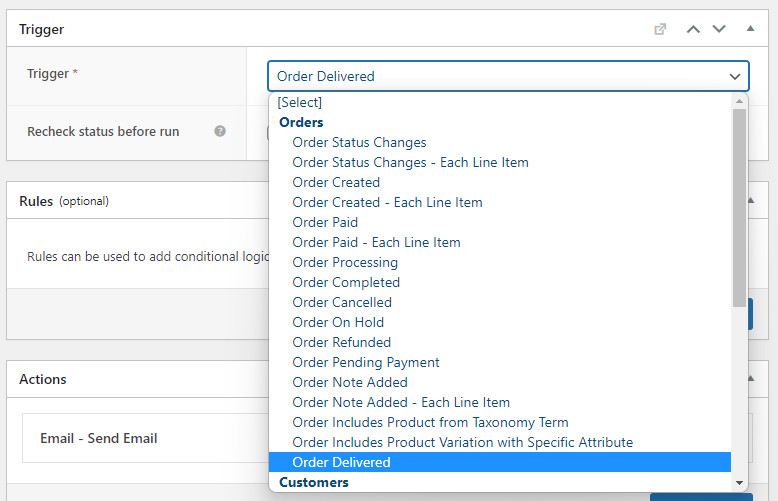Move Trigger panel down arrow
The height and width of the screenshot is (501, 778).
point(719,29)
